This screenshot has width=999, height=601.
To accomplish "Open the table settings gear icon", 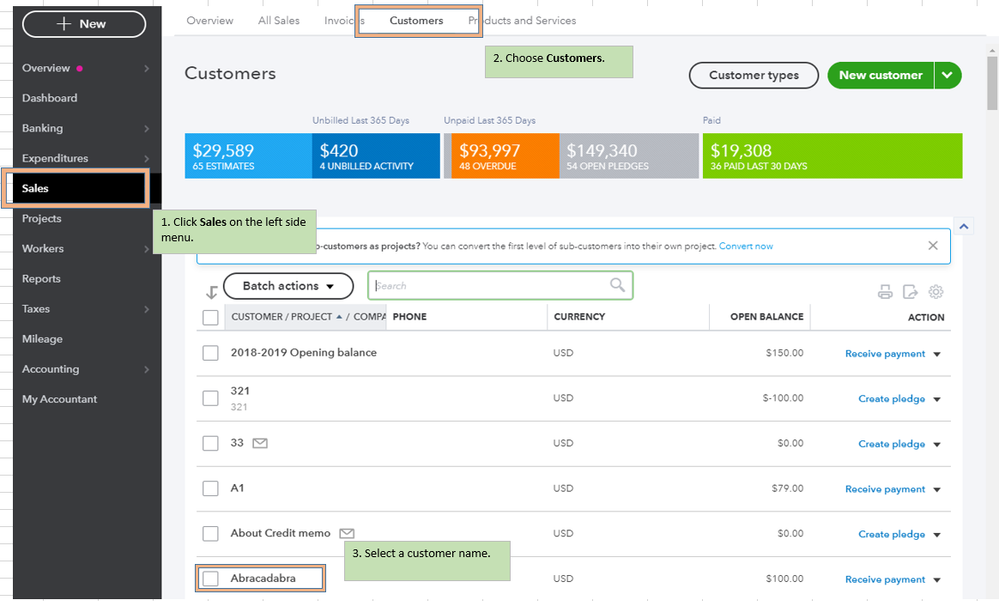I will point(936,292).
